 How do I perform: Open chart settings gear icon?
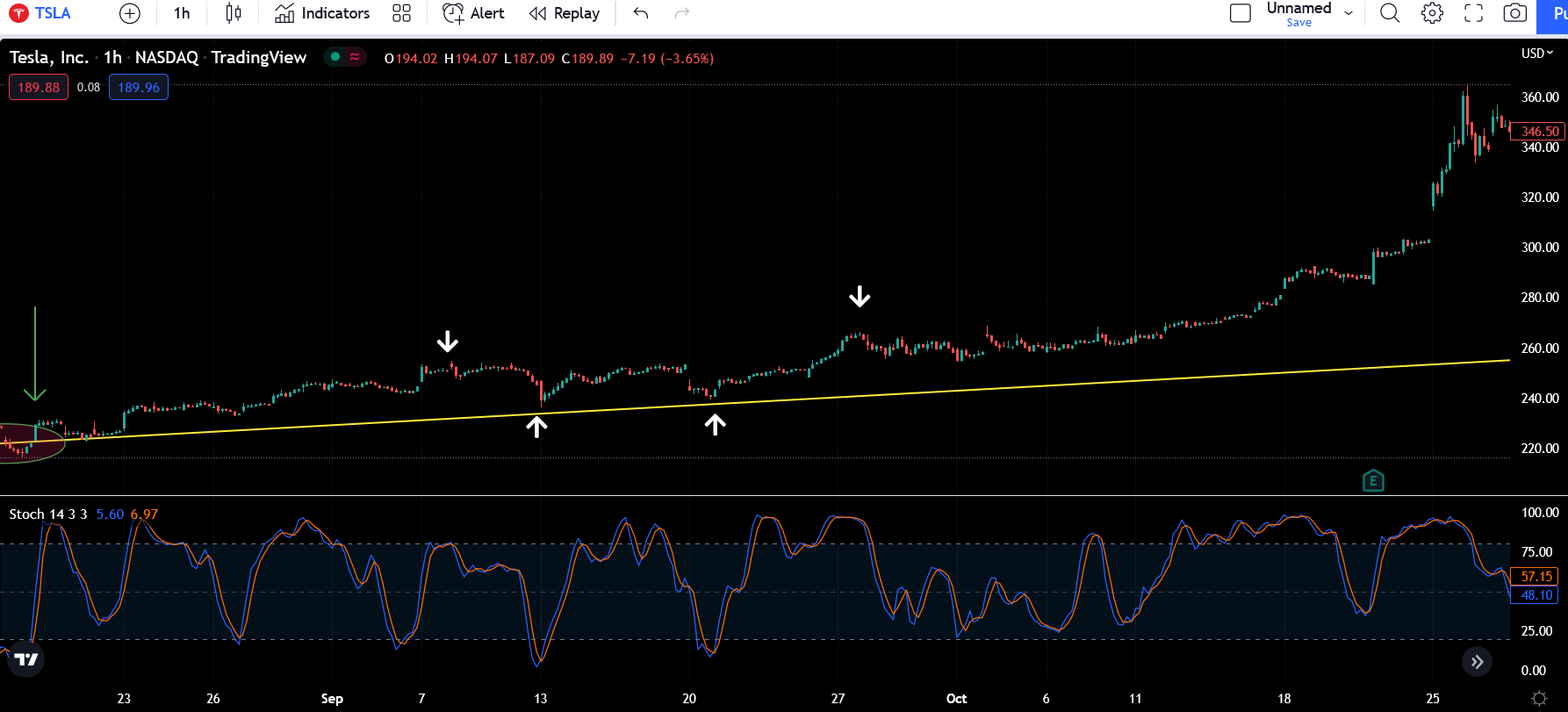point(1432,13)
